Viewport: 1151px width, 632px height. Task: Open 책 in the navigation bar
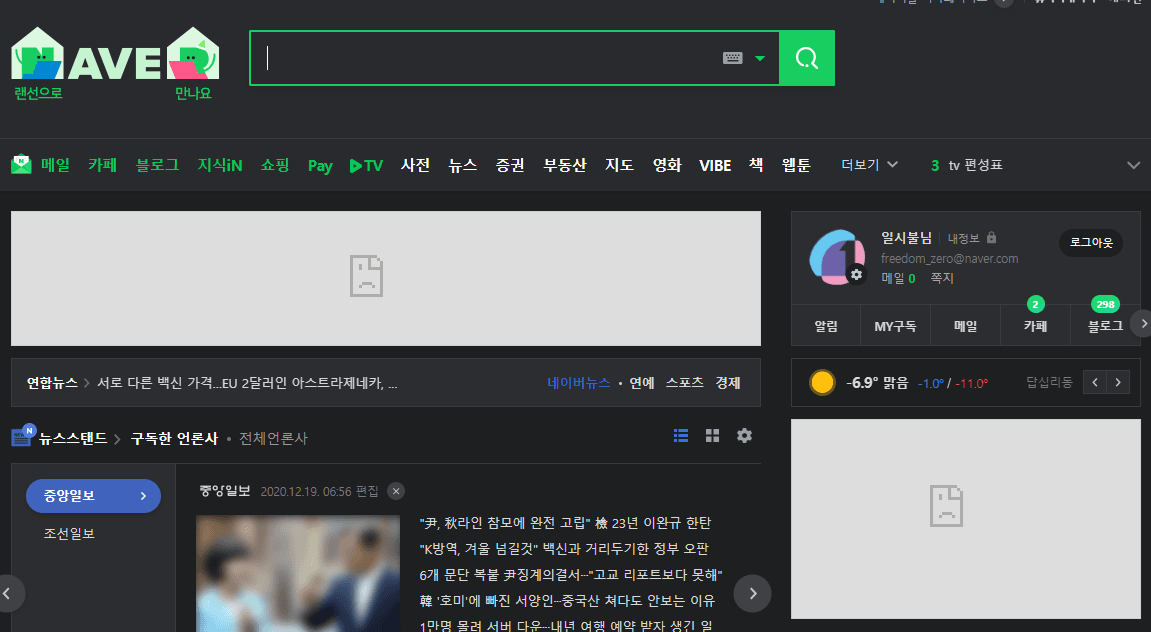pyautogui.click(x=756, y=164)
